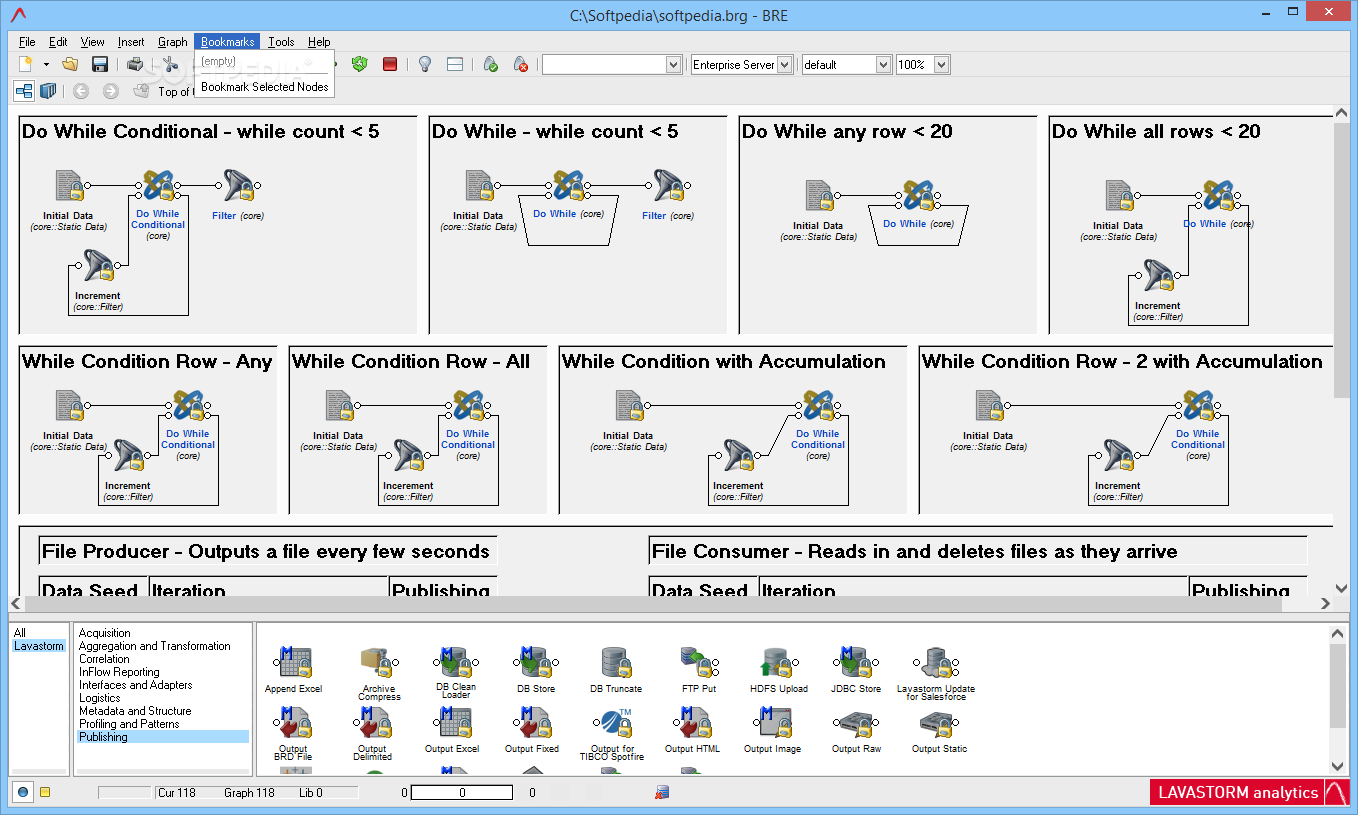Print the graph using the printer icon

(x=135, y=64)
